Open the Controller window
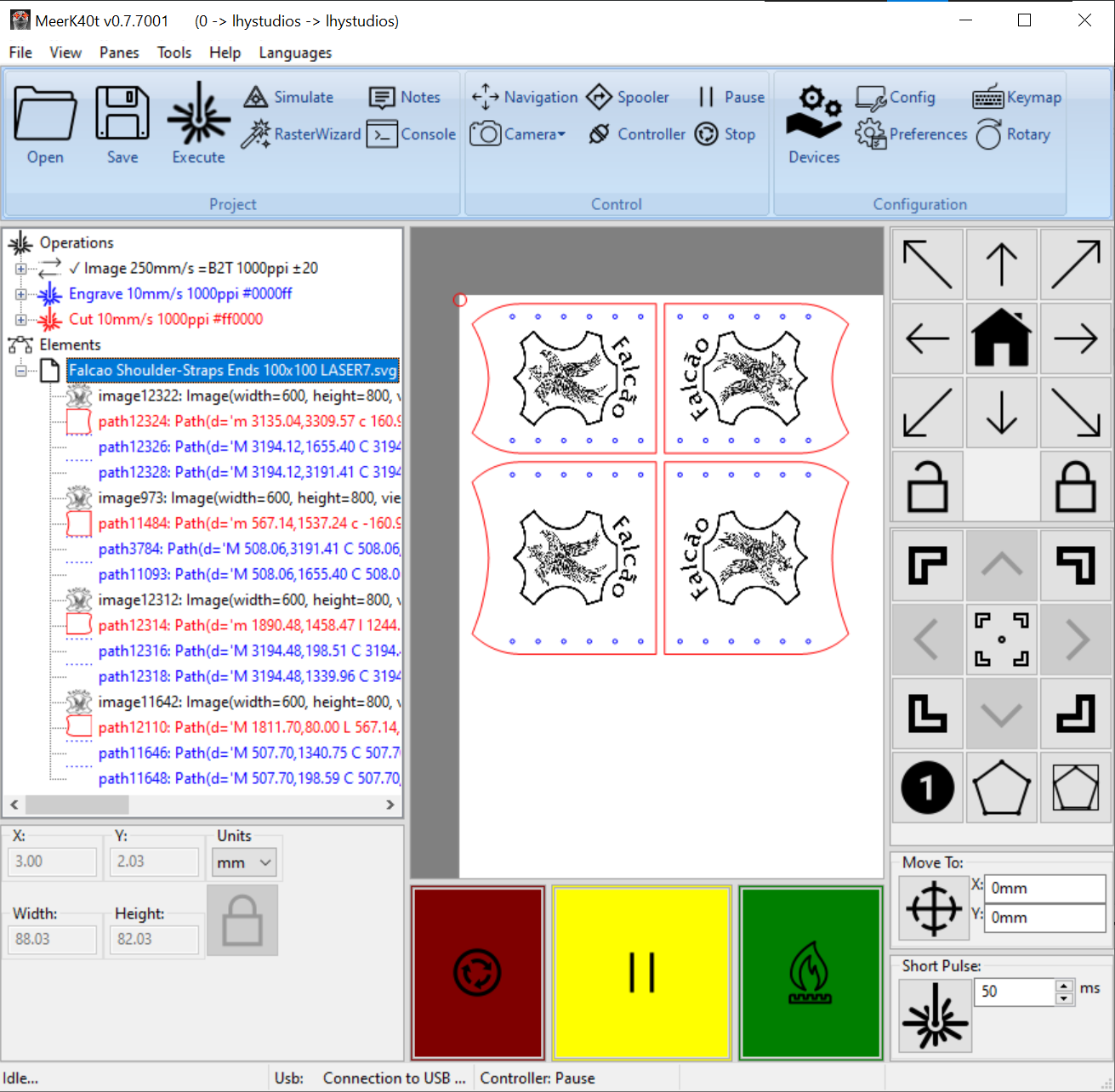This screenshot has width=1115, height=1092. pos(650,134)
